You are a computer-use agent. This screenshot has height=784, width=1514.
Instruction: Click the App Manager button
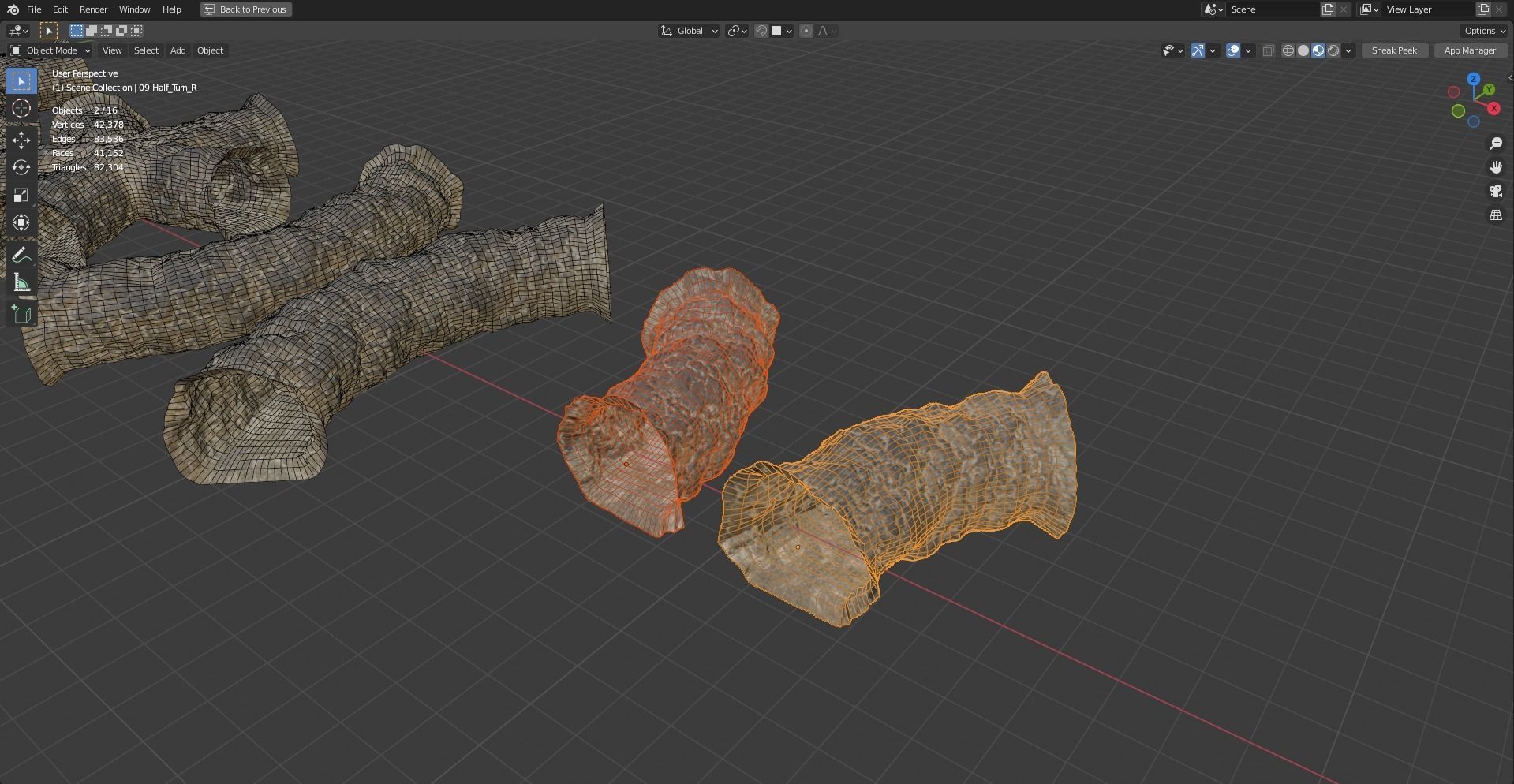click(1470, 50)
